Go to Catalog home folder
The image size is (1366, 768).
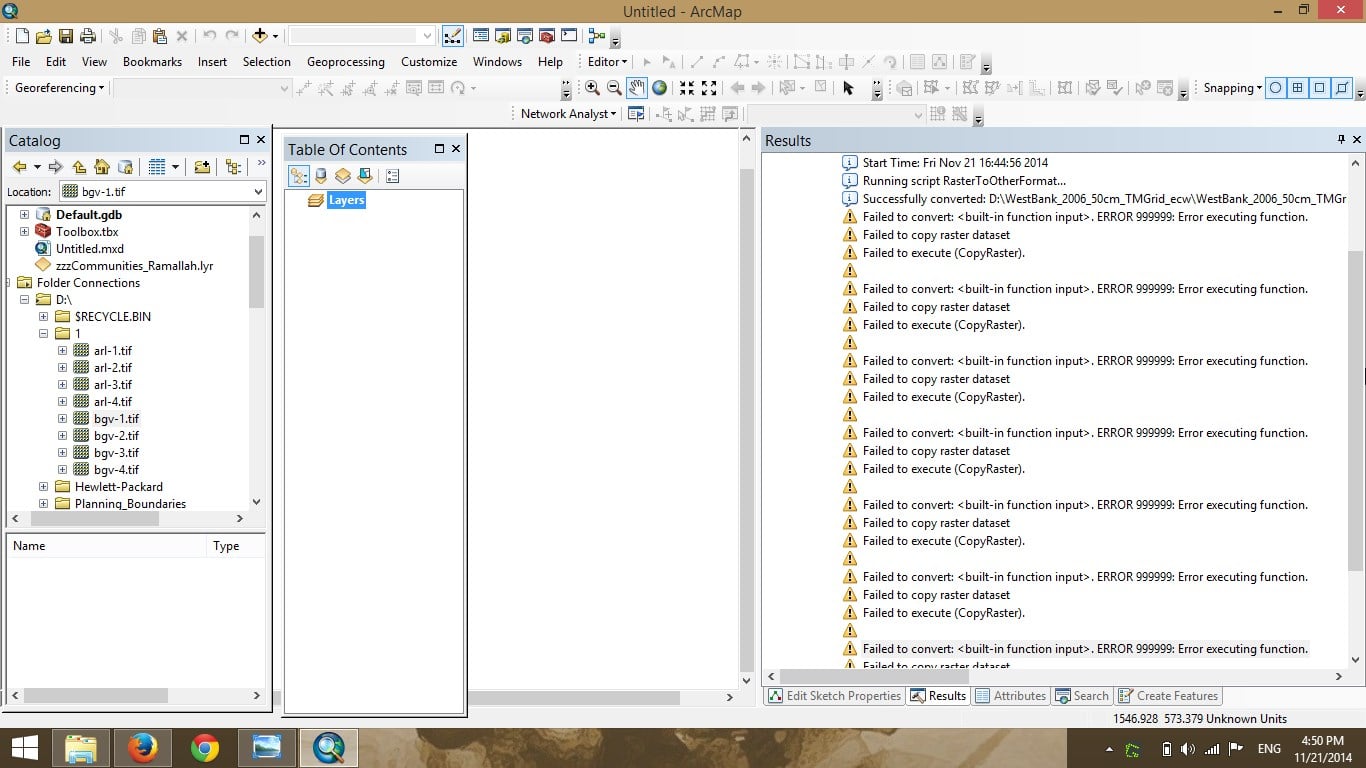coord(102,167)
